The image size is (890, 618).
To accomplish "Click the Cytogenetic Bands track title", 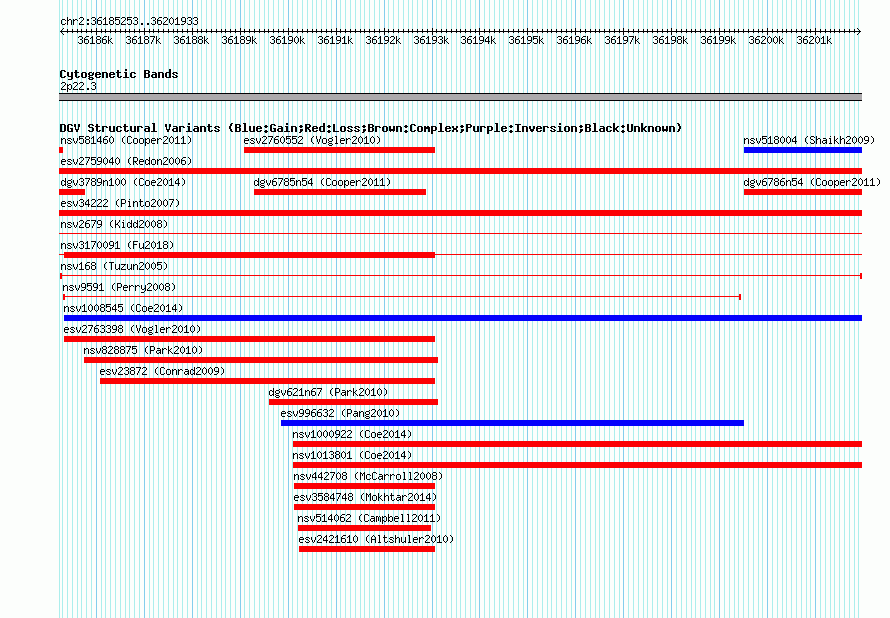I will (119, 74).
